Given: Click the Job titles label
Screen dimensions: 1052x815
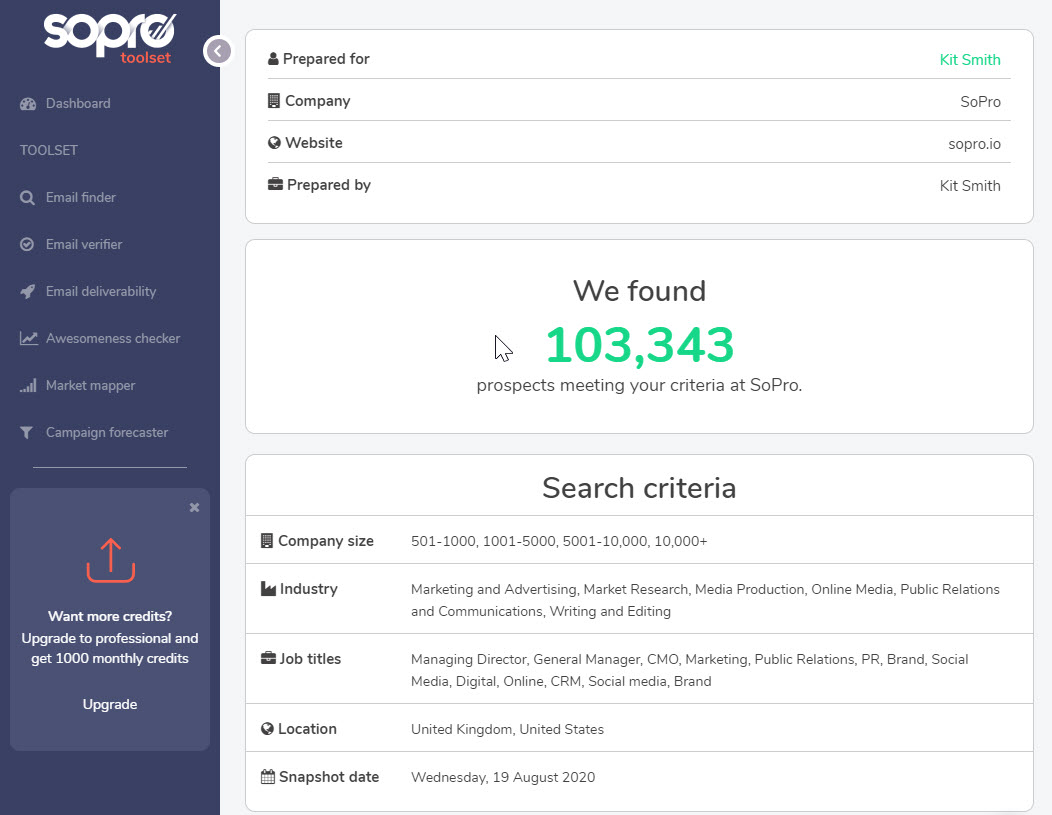Looking at the screenshot, I should 310,659.
